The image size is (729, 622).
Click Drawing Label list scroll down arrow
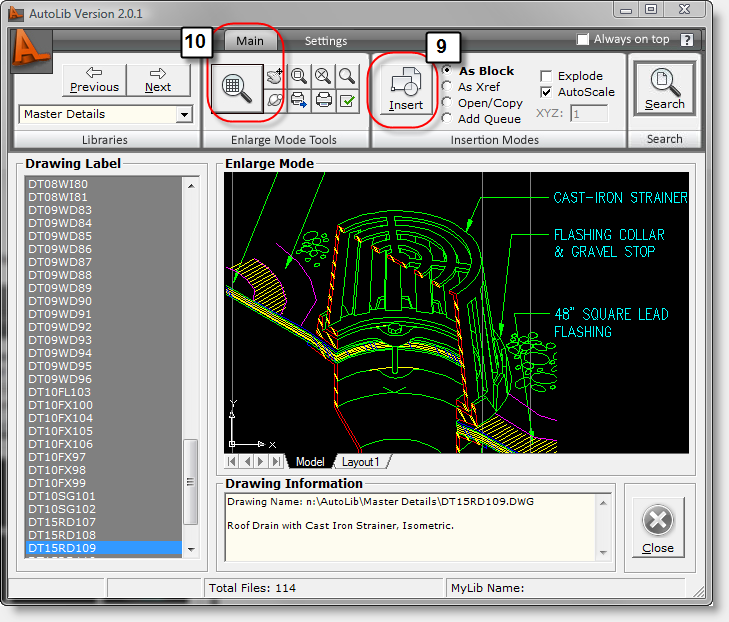[191, 549]
